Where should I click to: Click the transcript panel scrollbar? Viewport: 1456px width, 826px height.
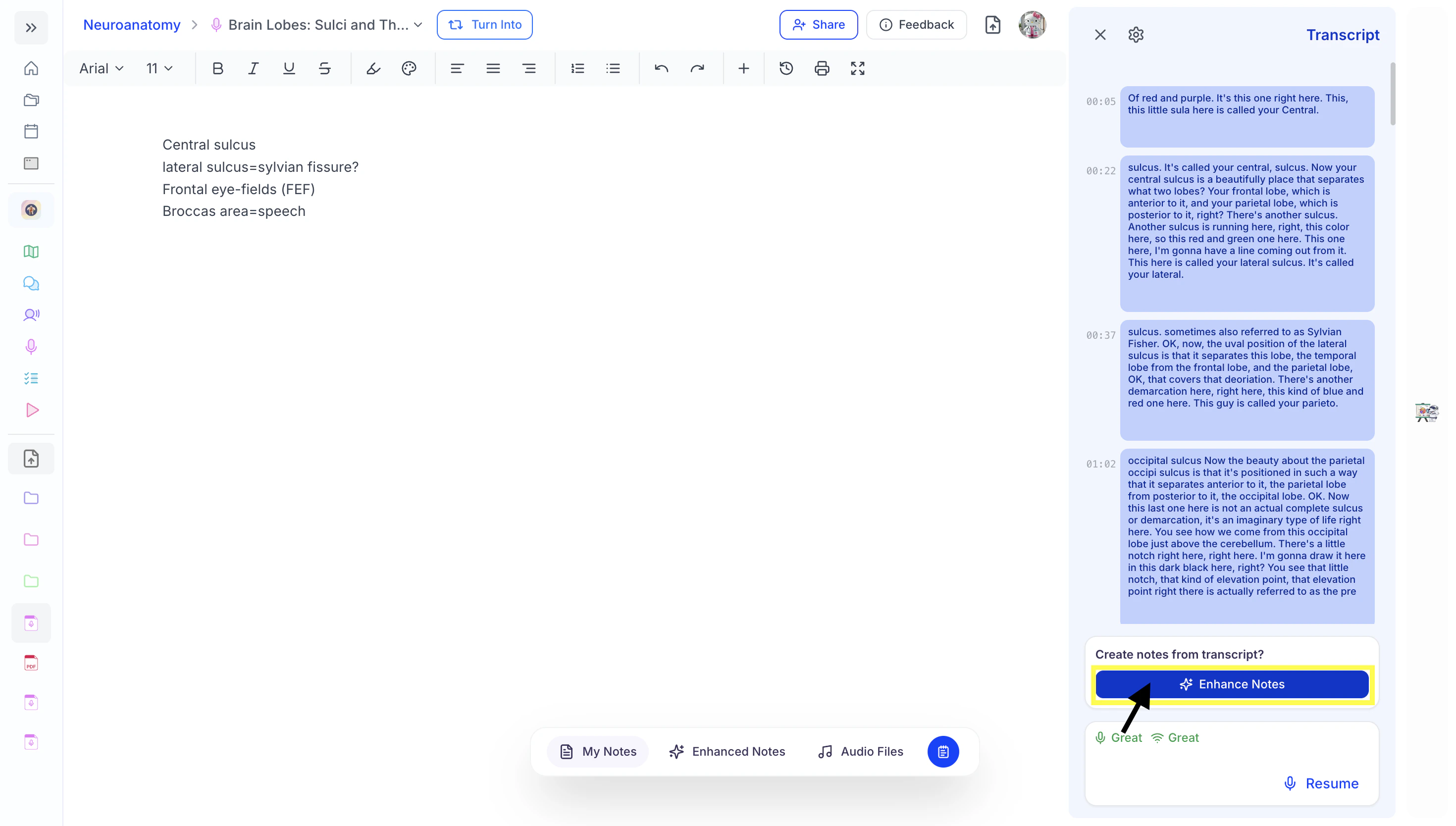[1393, 94]
